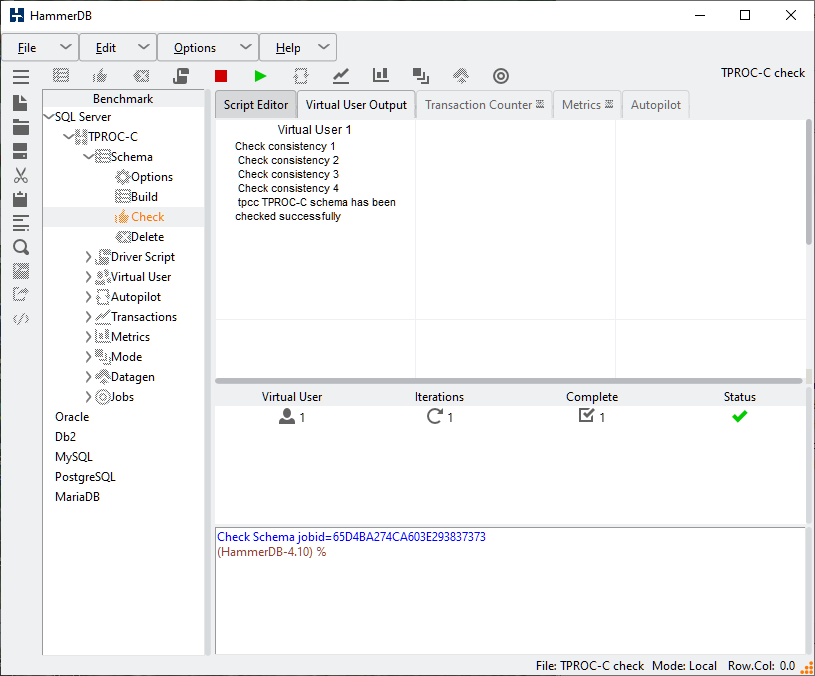Expand the Autopilot tree node
Viewport: 815px width, 676px height.
88,297
